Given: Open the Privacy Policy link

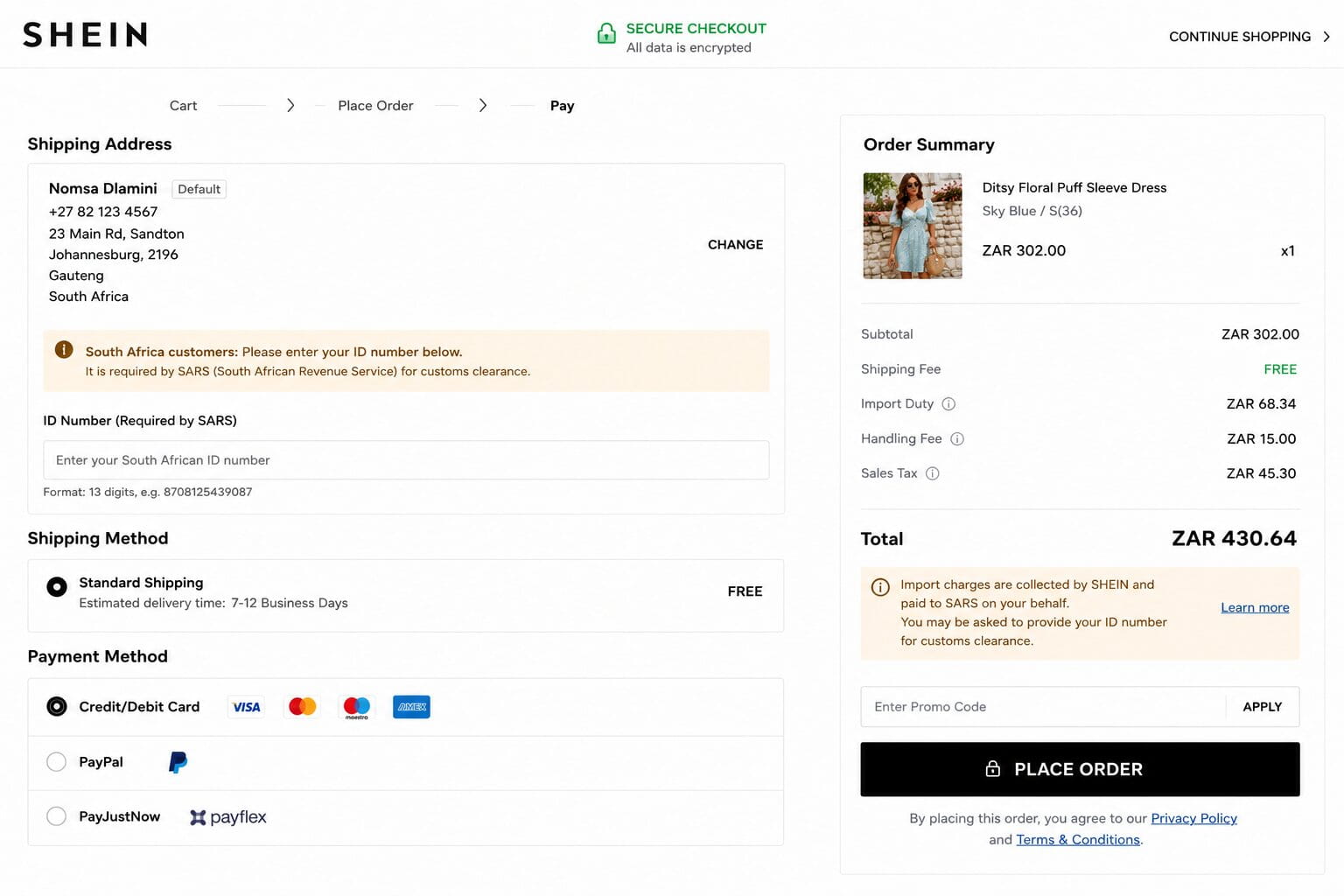Looking at the screenshot, I should 1193,818.
